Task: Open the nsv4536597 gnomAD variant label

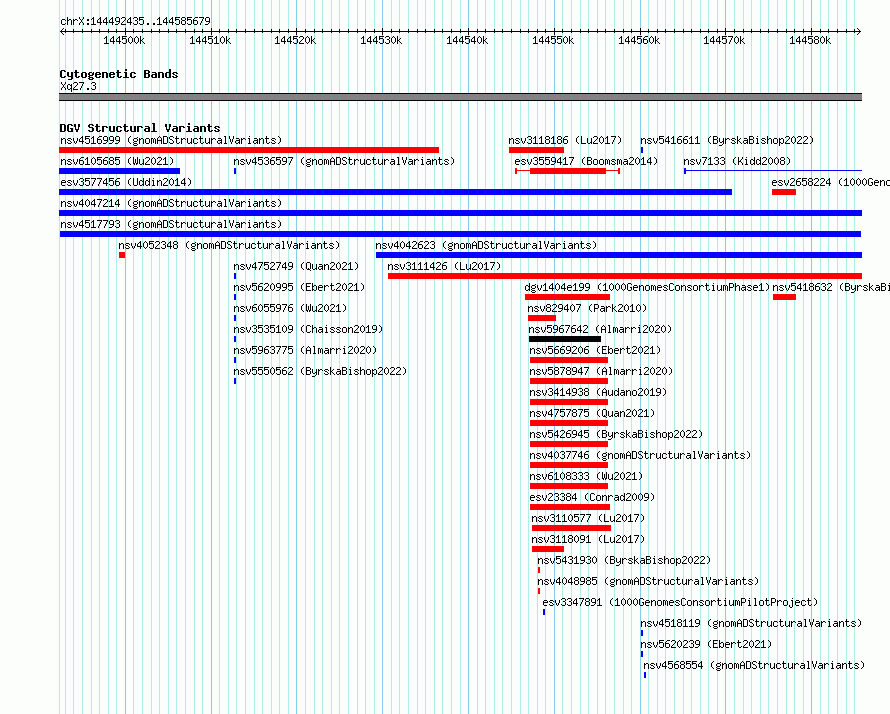Action: pyautogui.click(x=345, y=161)
